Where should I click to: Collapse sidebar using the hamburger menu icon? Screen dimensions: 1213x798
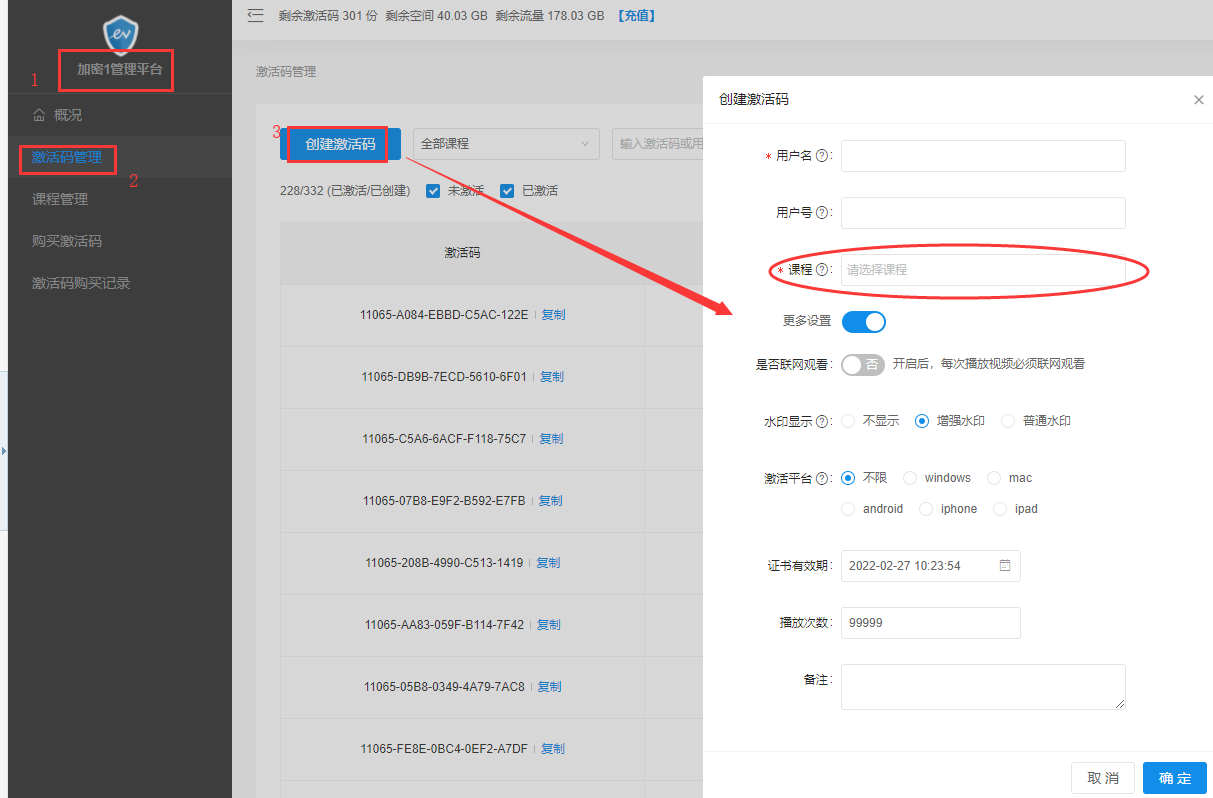(255, 15)
